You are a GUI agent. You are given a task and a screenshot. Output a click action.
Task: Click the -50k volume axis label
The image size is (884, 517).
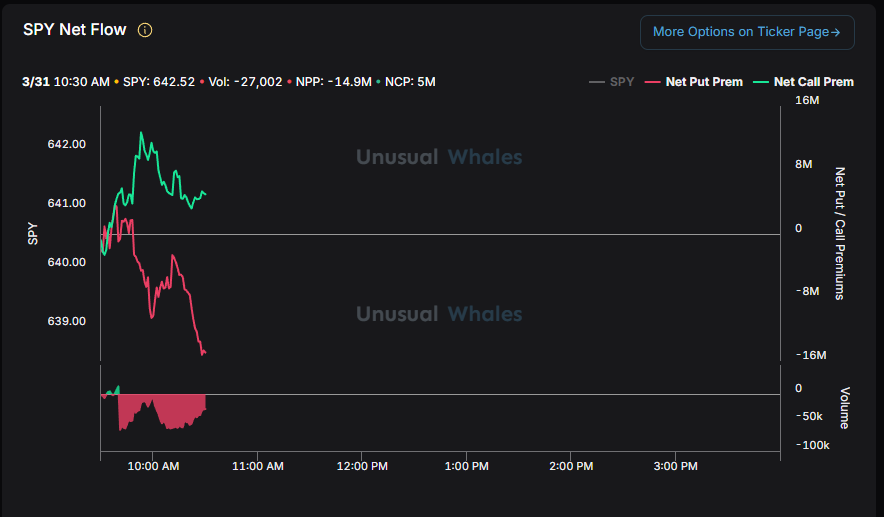(x=809, y=416)
